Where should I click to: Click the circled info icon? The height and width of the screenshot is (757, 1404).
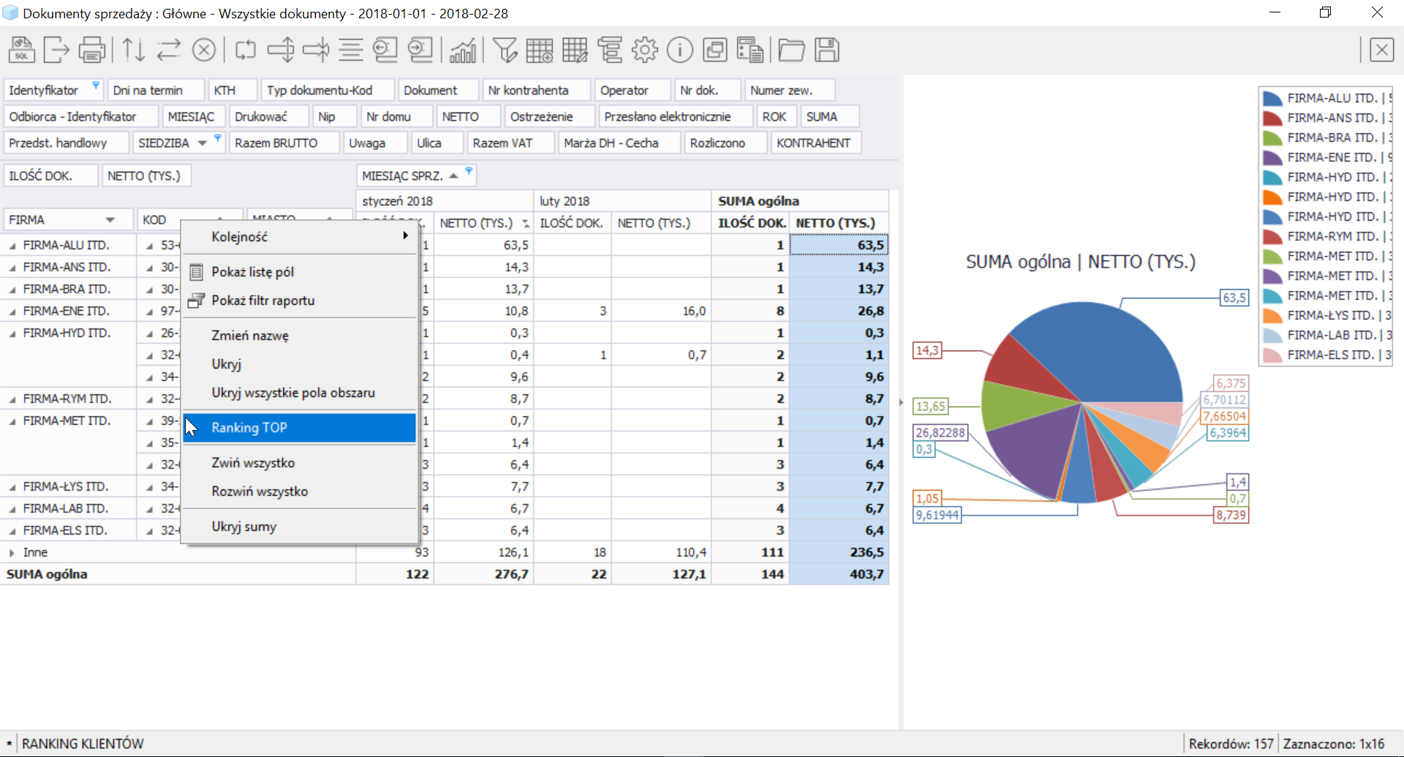tap(680, 50)
